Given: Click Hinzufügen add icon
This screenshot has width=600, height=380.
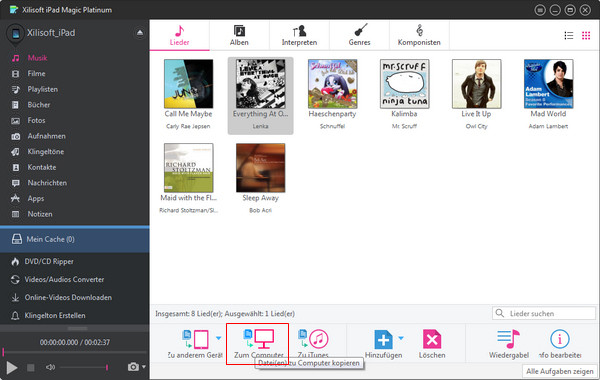Looking at the screenshot, I should pos(383,339).
